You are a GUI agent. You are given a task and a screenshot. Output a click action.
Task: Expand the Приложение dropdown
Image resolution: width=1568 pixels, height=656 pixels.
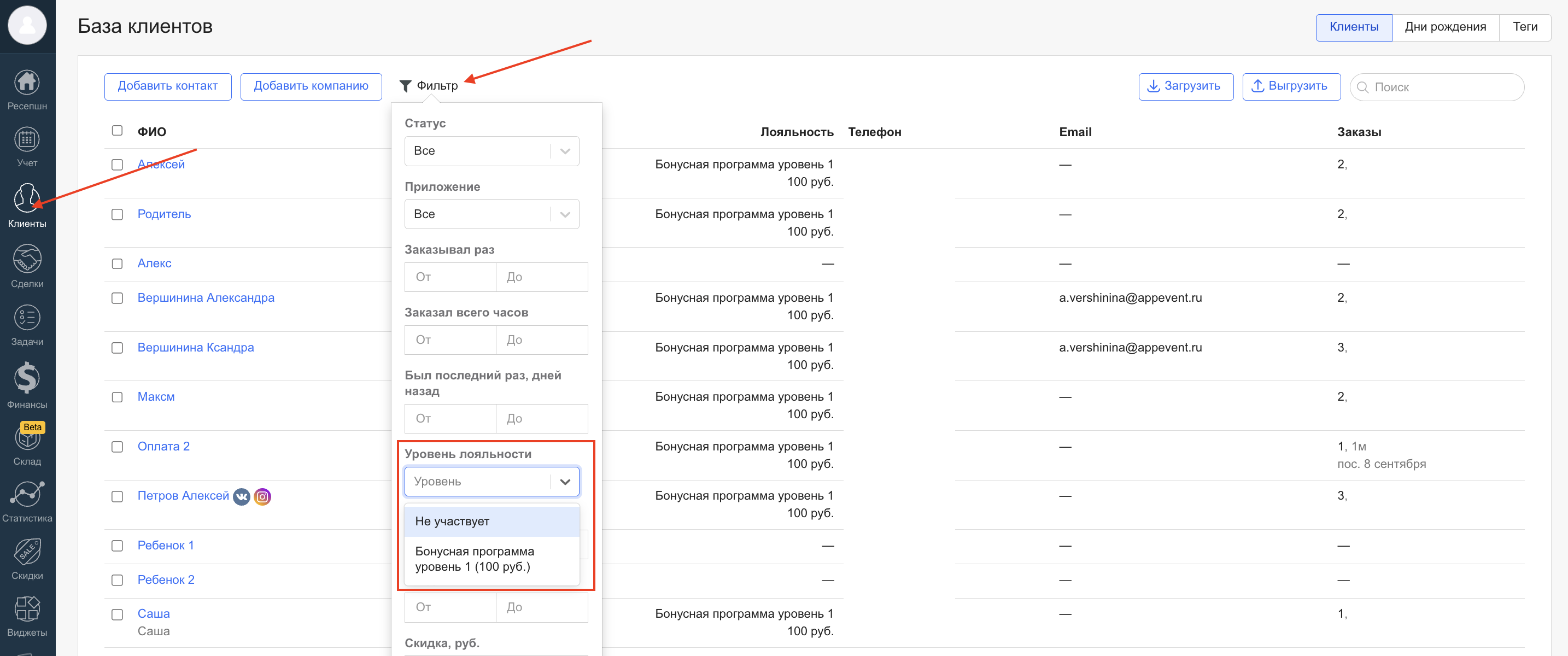pos(491,214)
